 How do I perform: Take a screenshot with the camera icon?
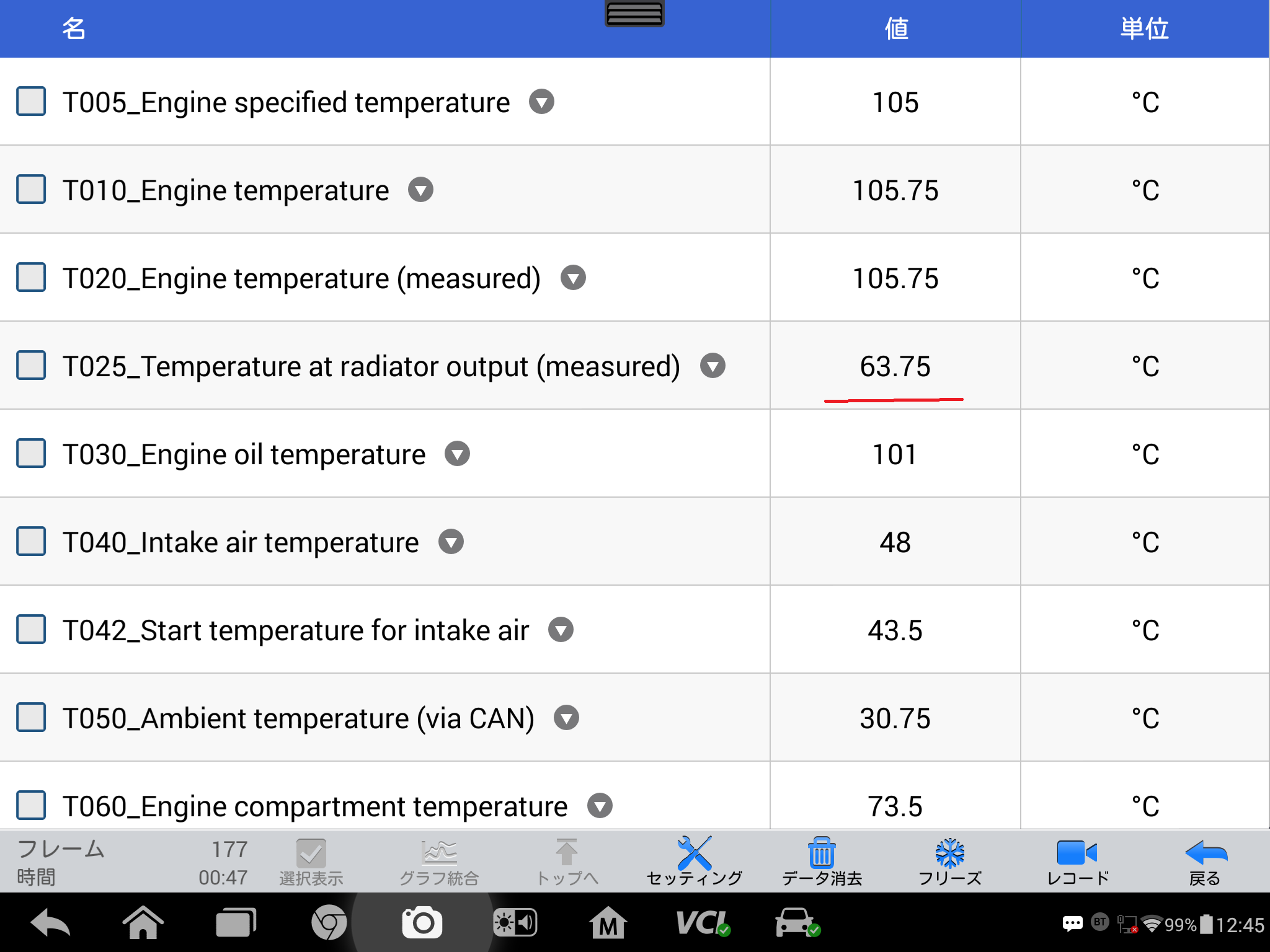coord(422,923)
